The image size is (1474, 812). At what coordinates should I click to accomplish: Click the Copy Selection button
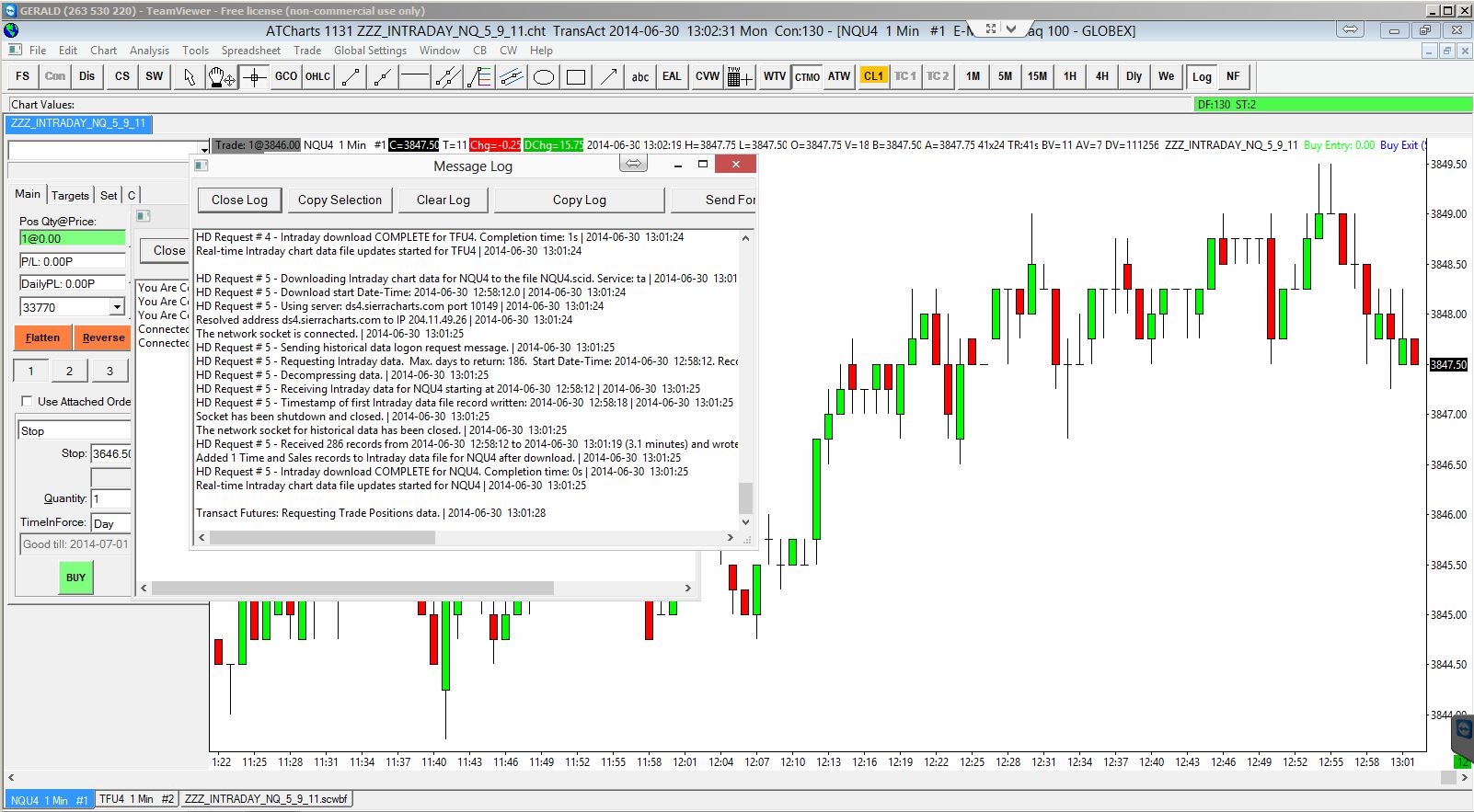(x=340, y=200)
